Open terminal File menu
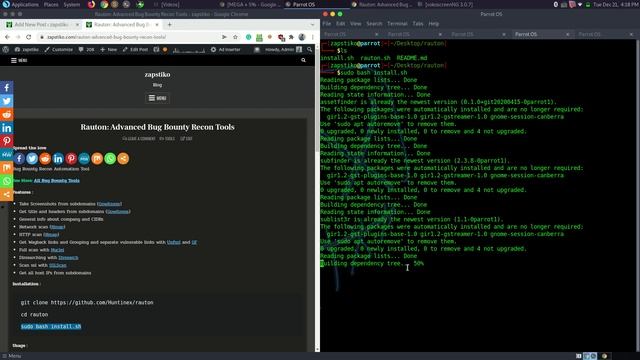640x360 pixels. (327, 24)
